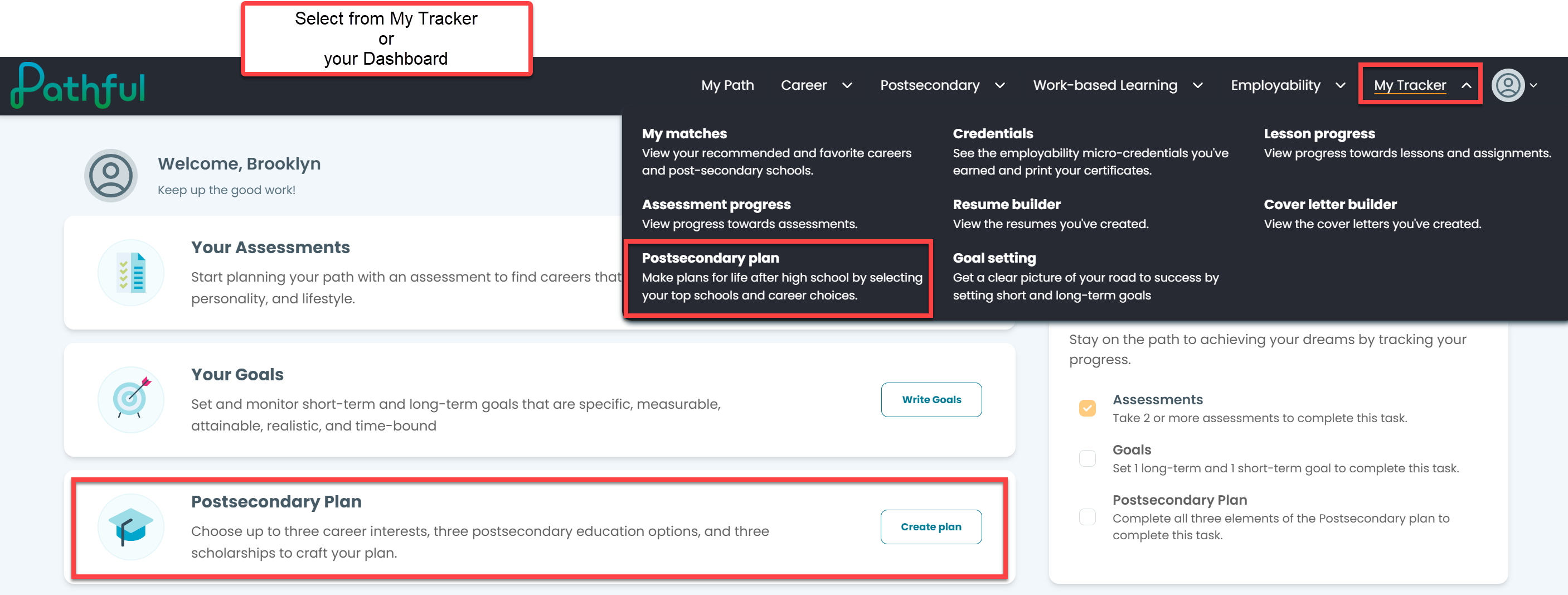The width and height of the screenshot is (1568, 595).
Task: Select Postsecondary plan from My Tracker menu
Action: [x=779, y=277]
